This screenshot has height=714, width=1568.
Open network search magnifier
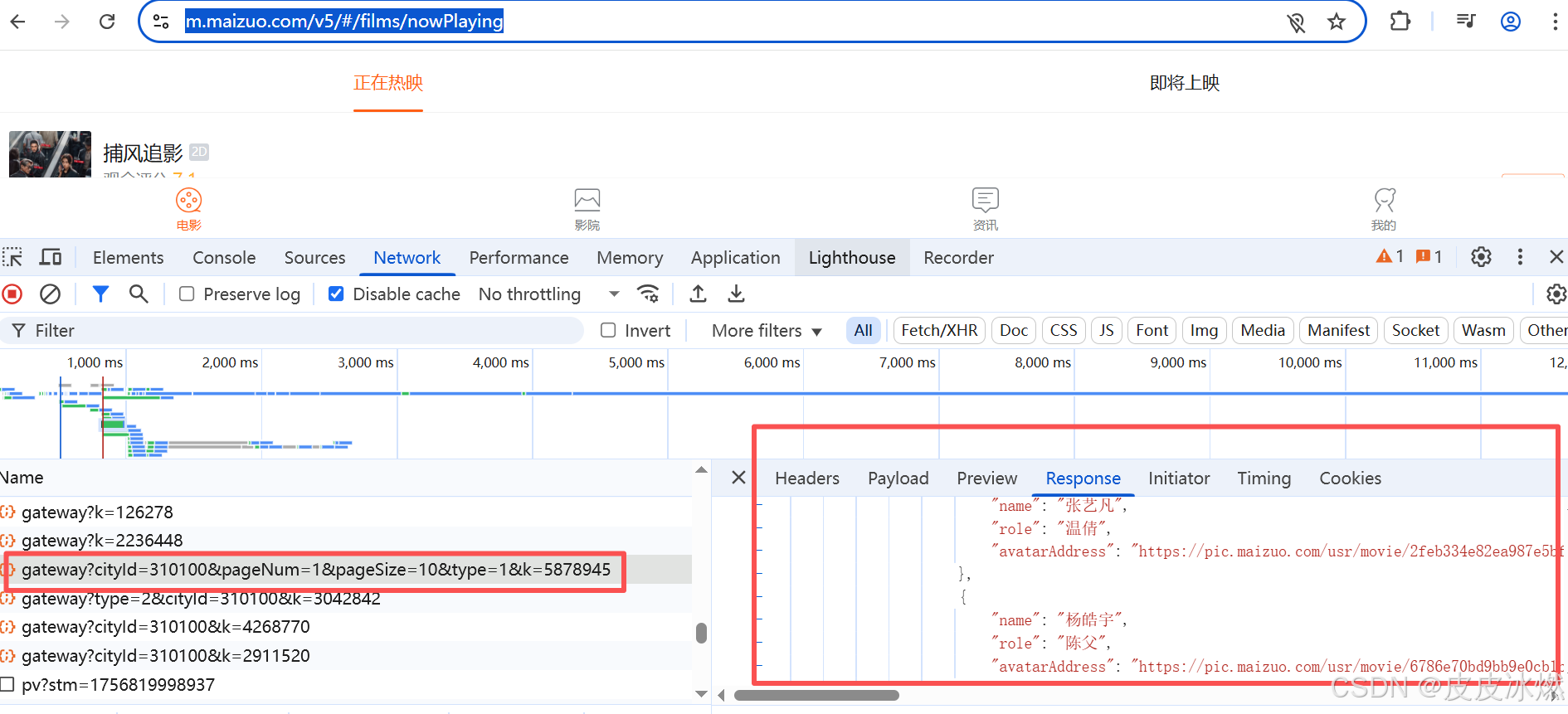(139, 294)
